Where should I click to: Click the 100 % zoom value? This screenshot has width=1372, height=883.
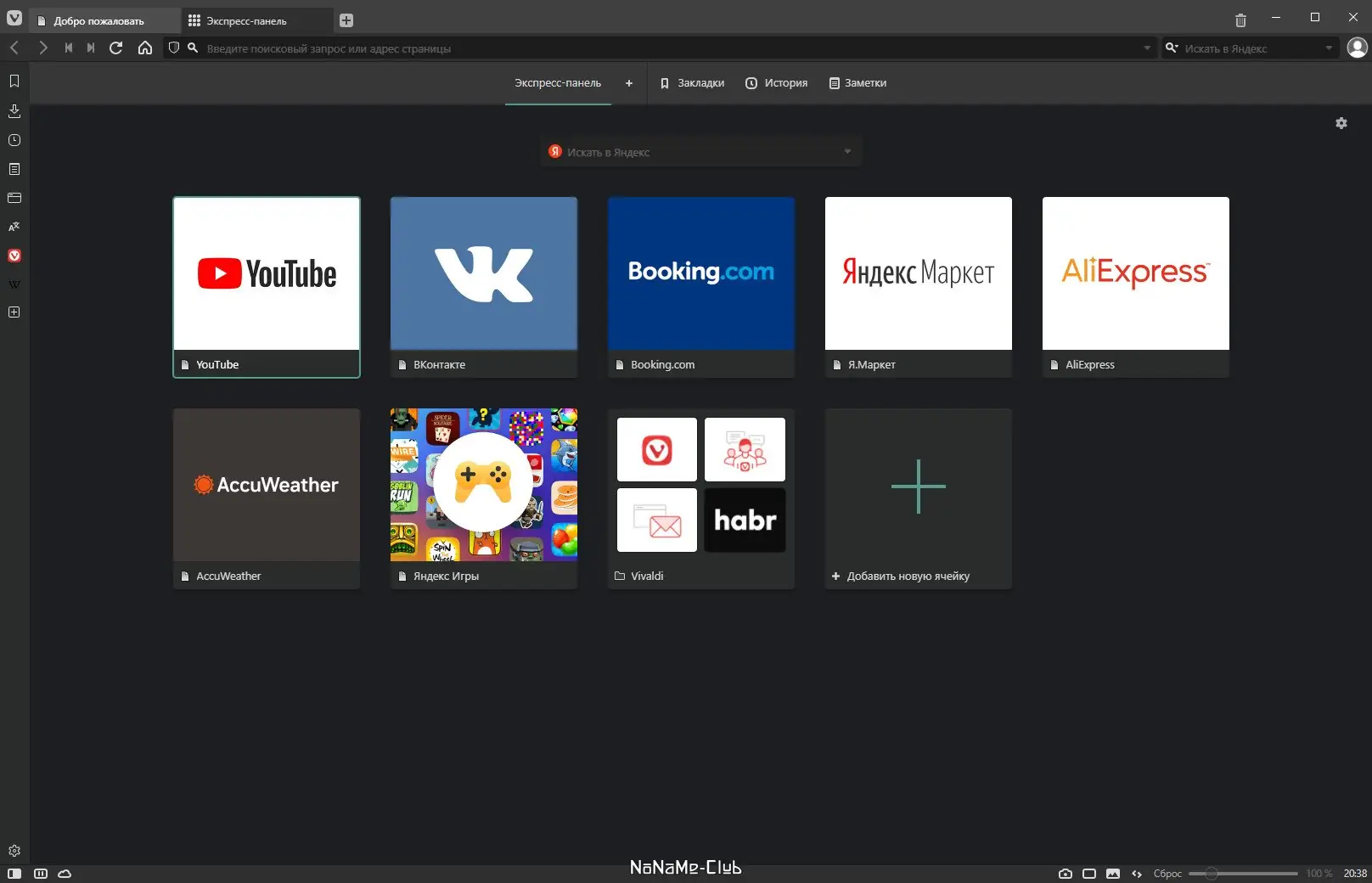click(x=1319, y=873)
